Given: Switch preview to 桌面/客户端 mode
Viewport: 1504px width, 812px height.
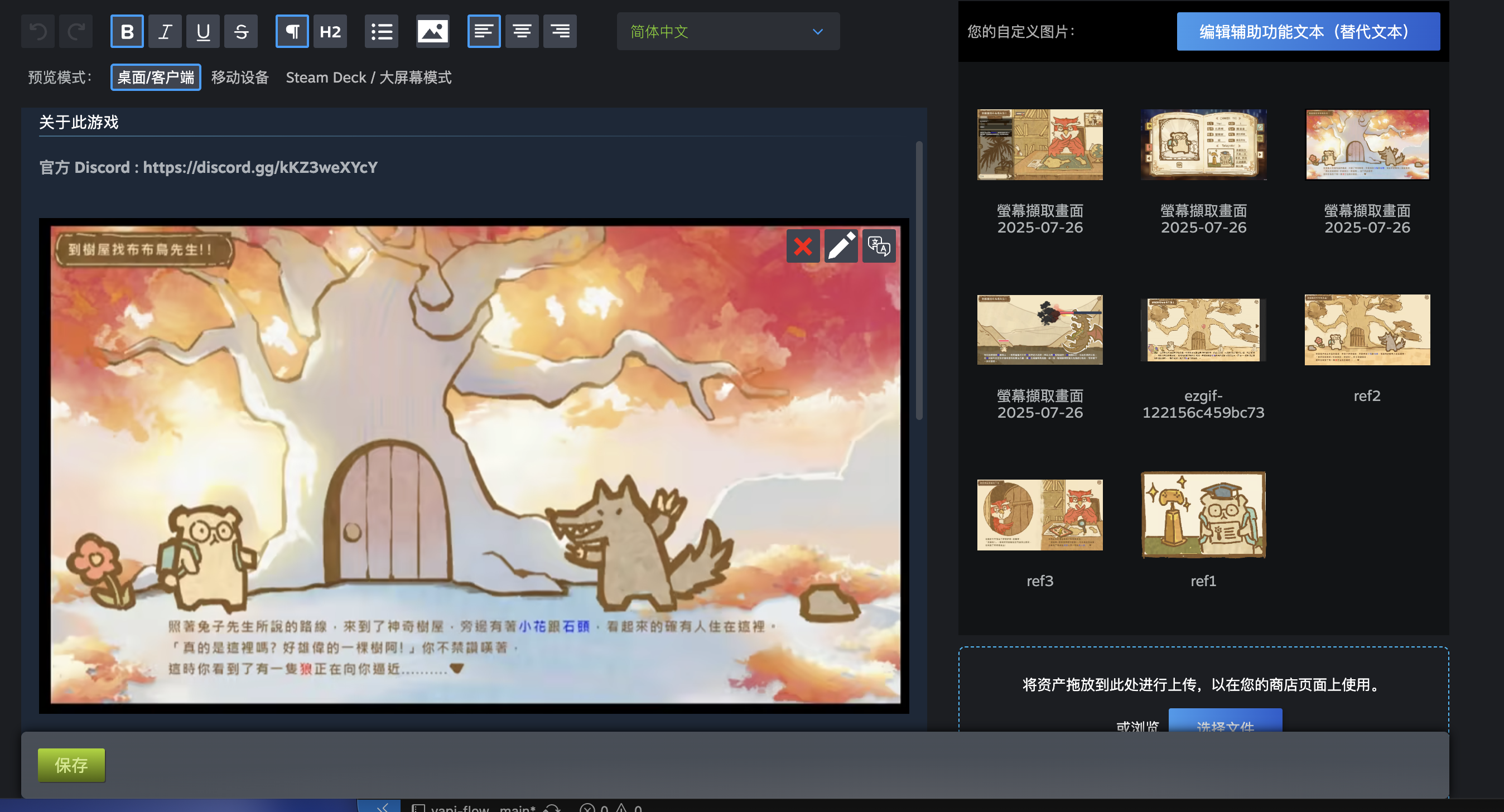Looking at the screenshot, I should 156,77.
